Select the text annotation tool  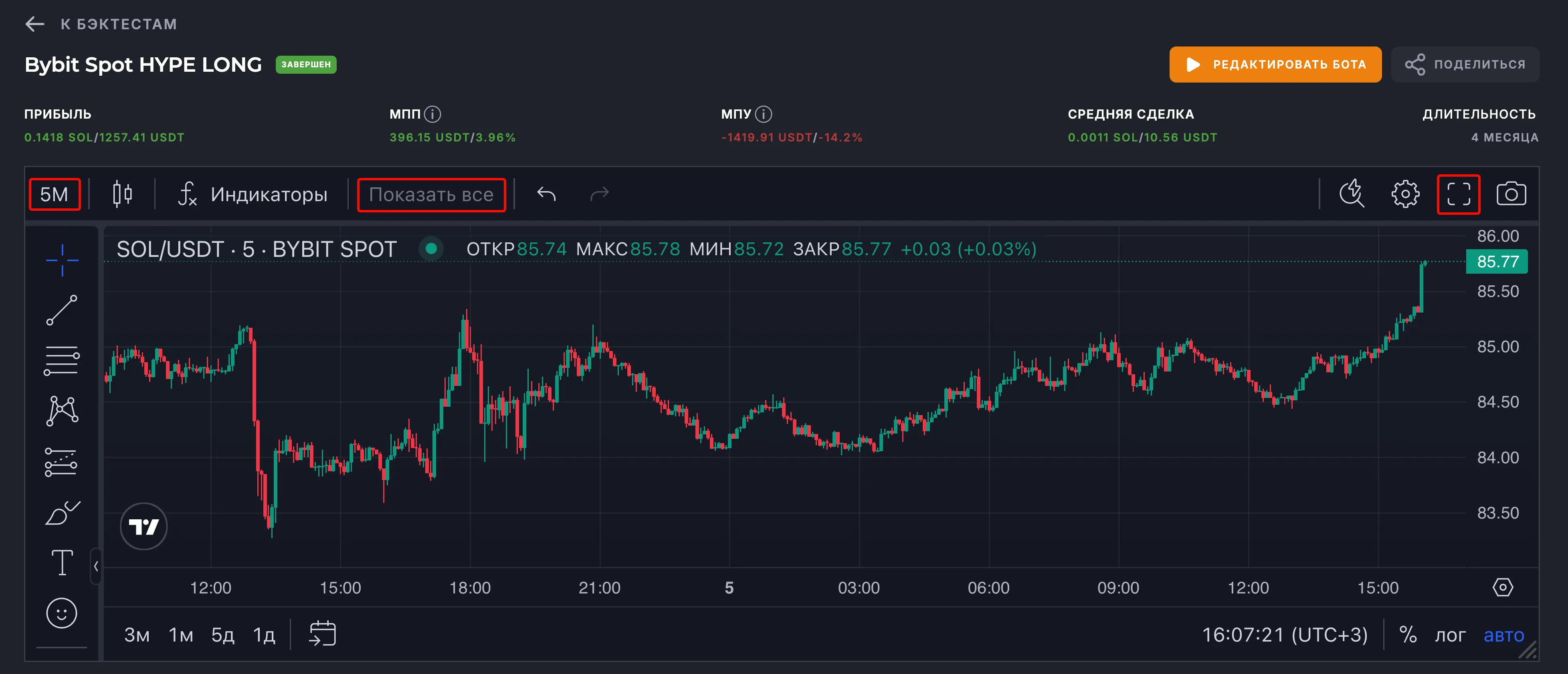pyautogui.click(x=62, y=563)
